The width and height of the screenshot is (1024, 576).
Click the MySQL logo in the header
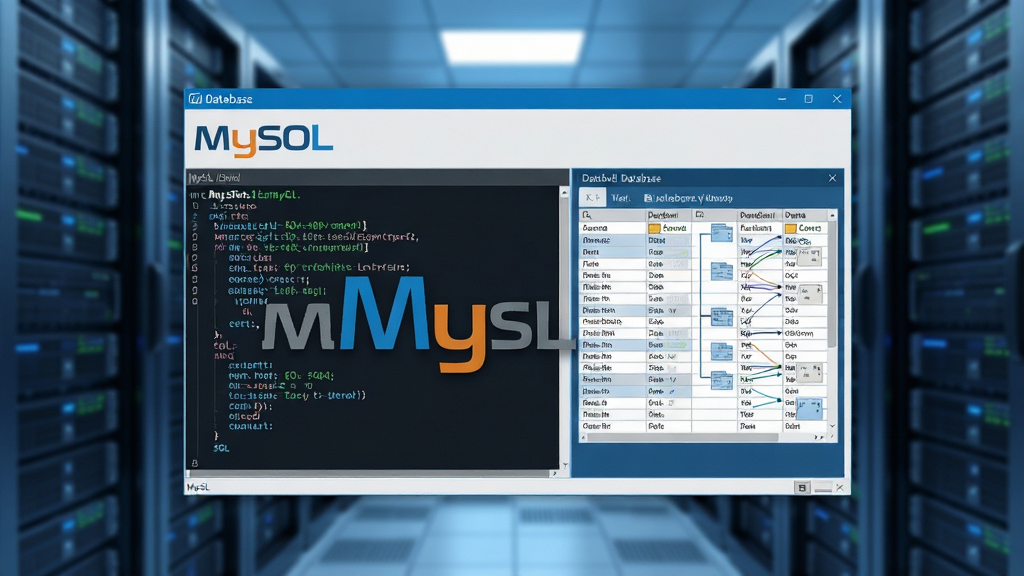tap(263, 141)
